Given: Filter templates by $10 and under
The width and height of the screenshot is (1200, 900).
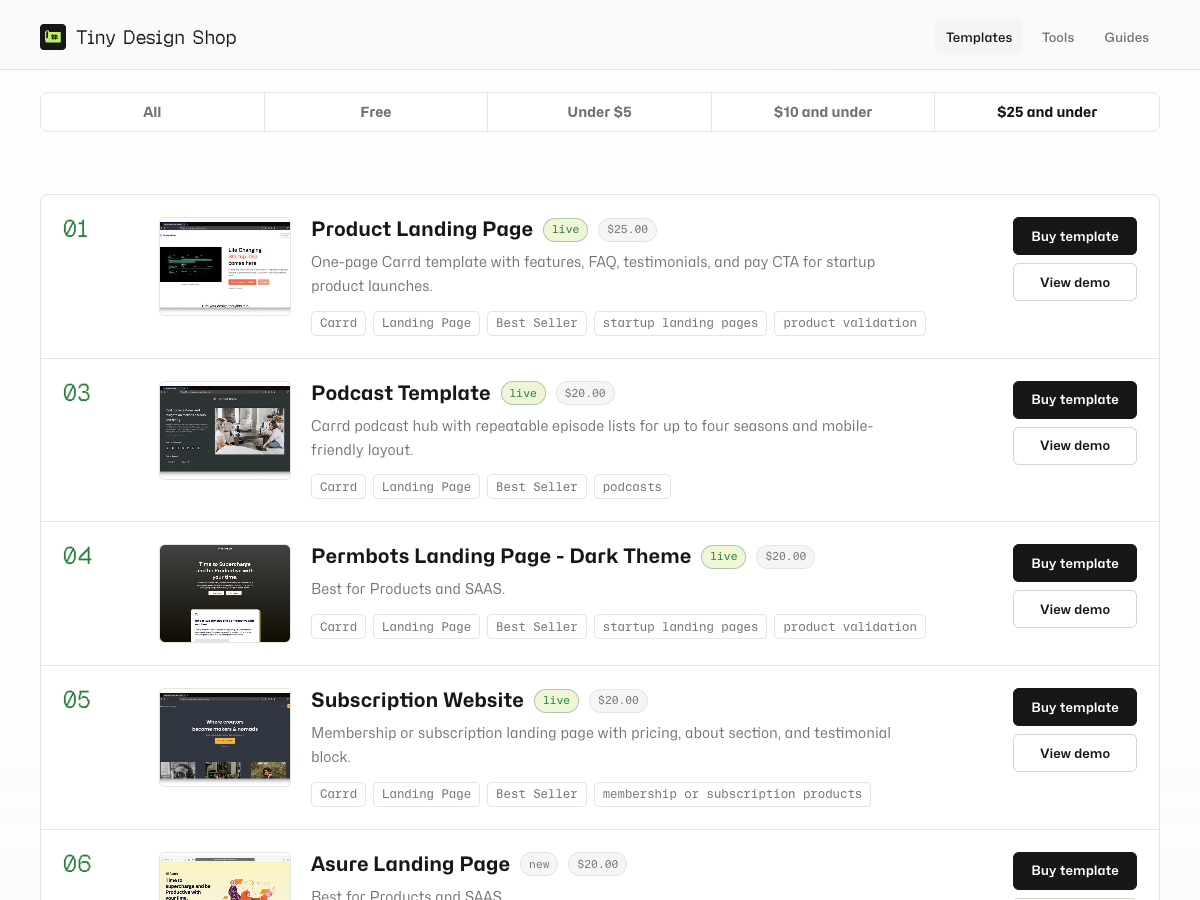Looking at the screenshot, I should [x=823, y=112].
